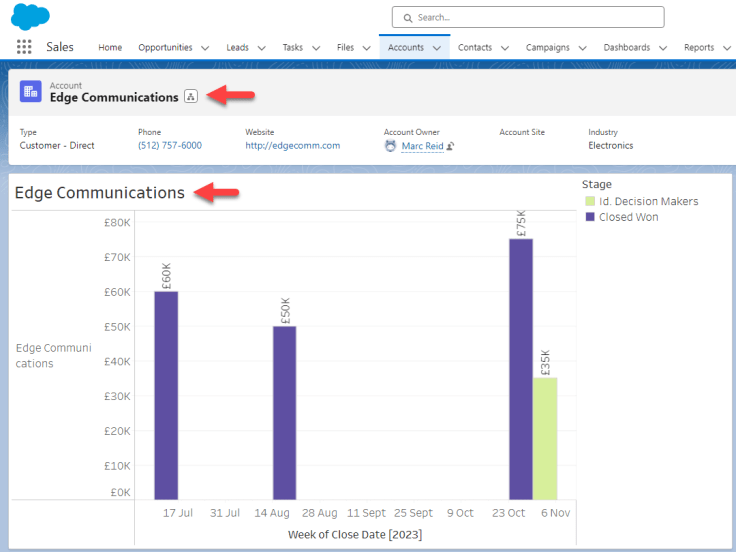Viewport: 736px width, 552px height.
Task: Go to the Home tab
Action: tap(110, 47)
